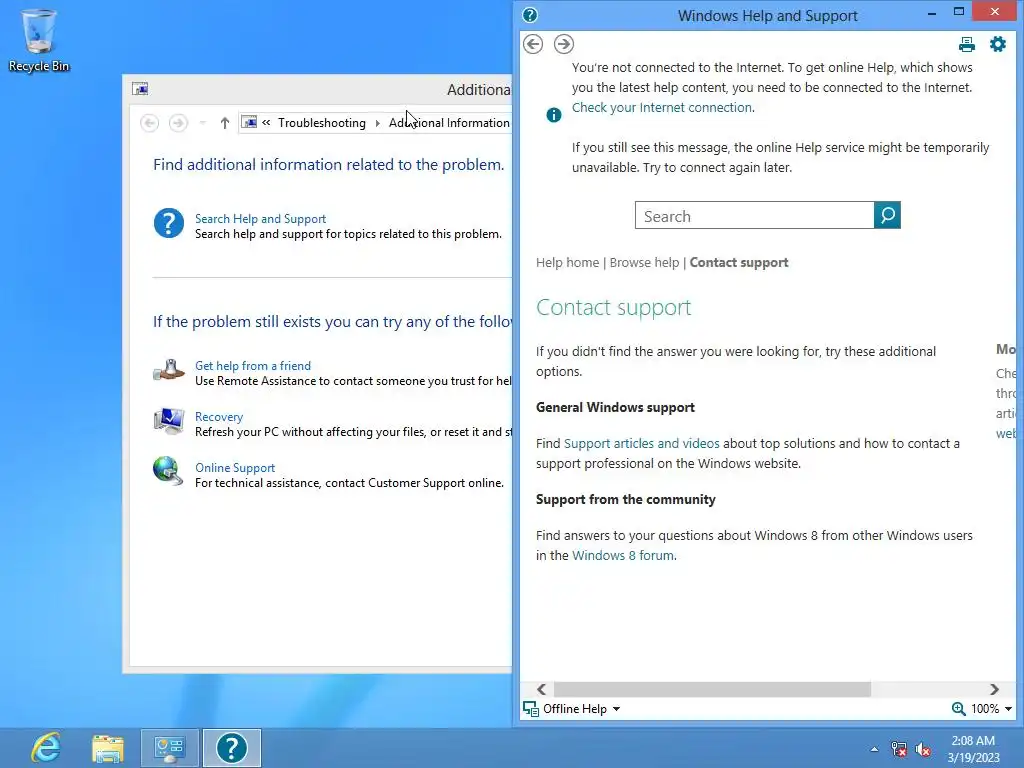Click the Additional Information window title icon
This screenshot has width=1024, height=768.
tap(140, 89)
